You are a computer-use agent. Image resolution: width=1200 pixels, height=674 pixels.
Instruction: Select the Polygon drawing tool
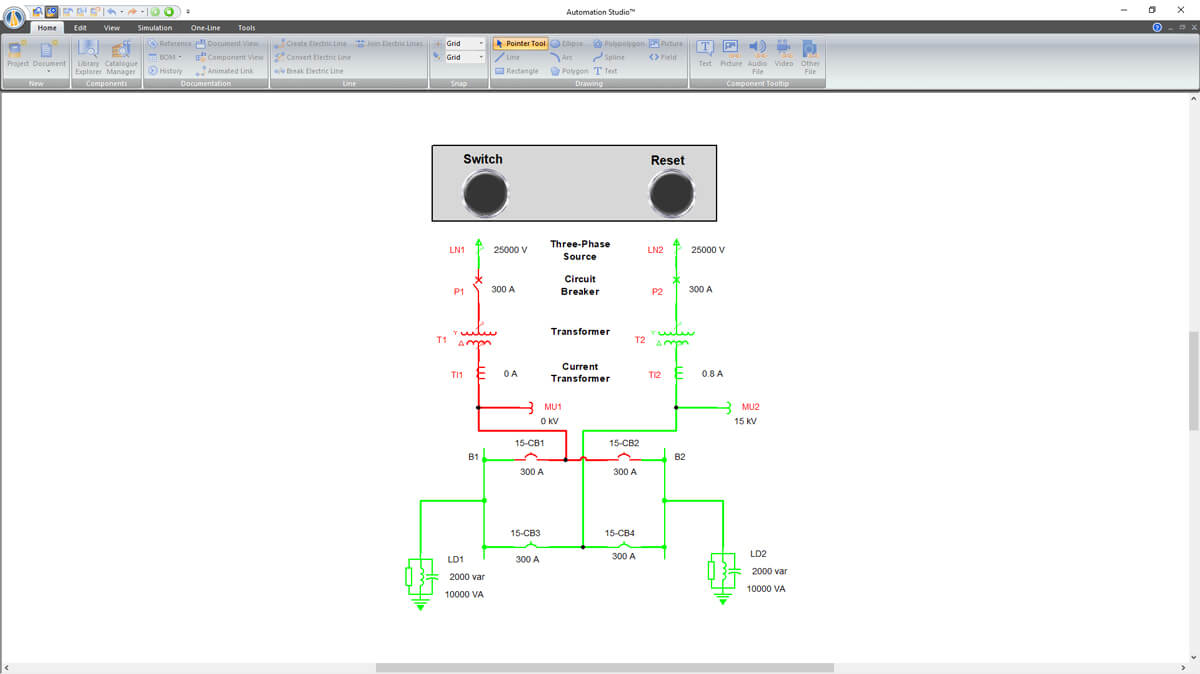click(x=570, y=71)
